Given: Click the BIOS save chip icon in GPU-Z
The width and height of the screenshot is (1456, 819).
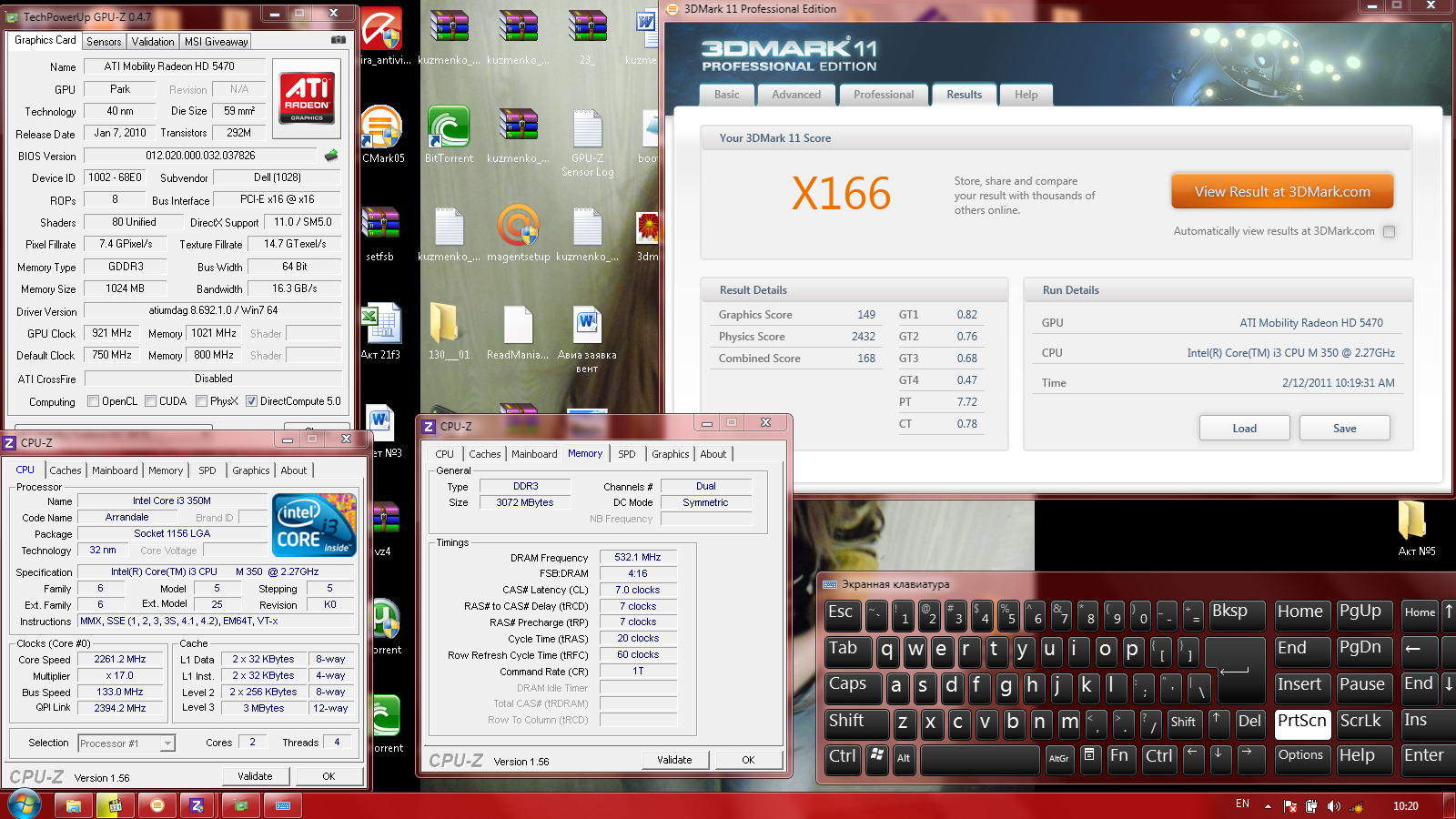Looking at the screenshot, I should [x=331, y=156].
